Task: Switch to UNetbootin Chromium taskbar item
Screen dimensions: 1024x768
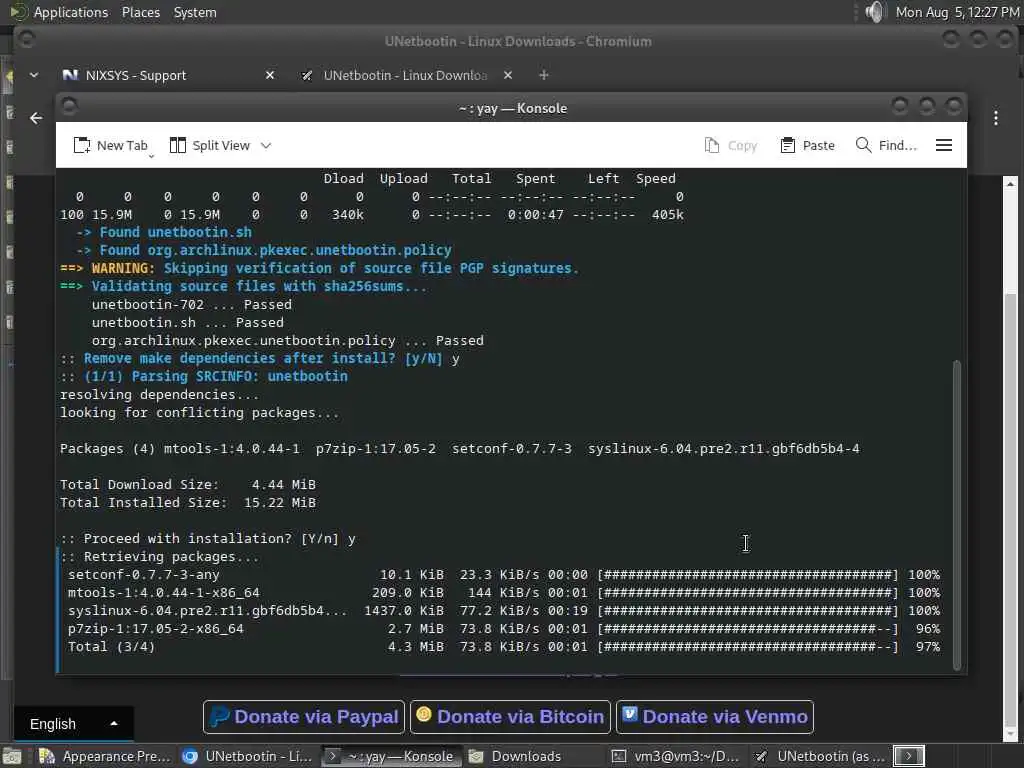Action: [x=247, y=756]
